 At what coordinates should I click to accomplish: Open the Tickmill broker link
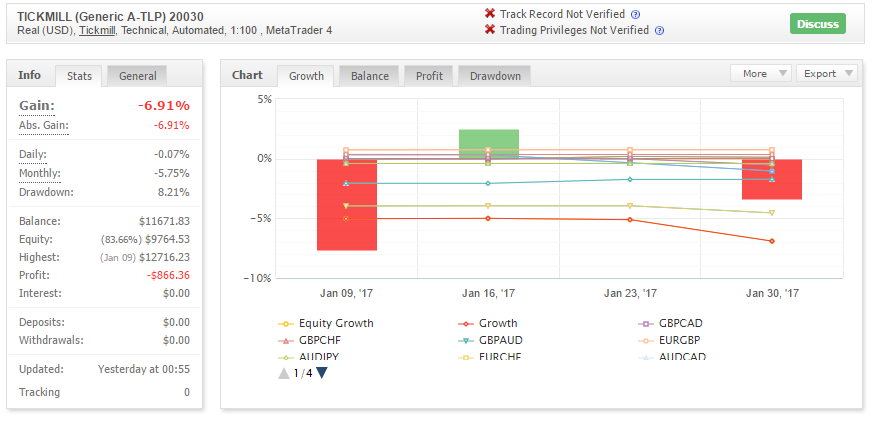[x=96, y=31]
